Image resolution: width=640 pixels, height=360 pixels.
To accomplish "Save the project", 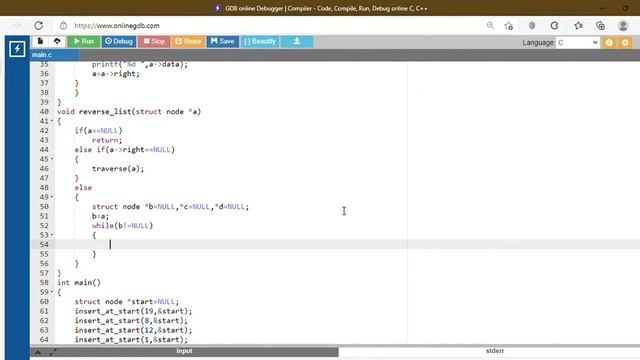I will [222, 41].
